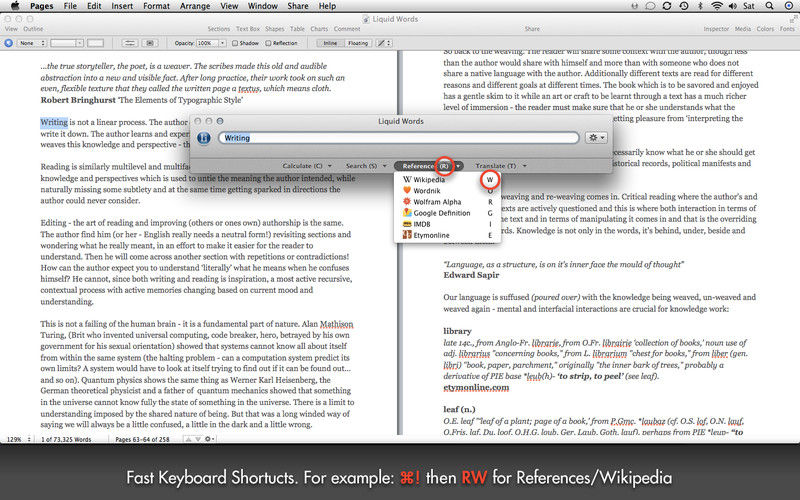Click the IMDB icon in the Reference menu
Viewport: 800px width, 500px height.
tap(407, 224)
